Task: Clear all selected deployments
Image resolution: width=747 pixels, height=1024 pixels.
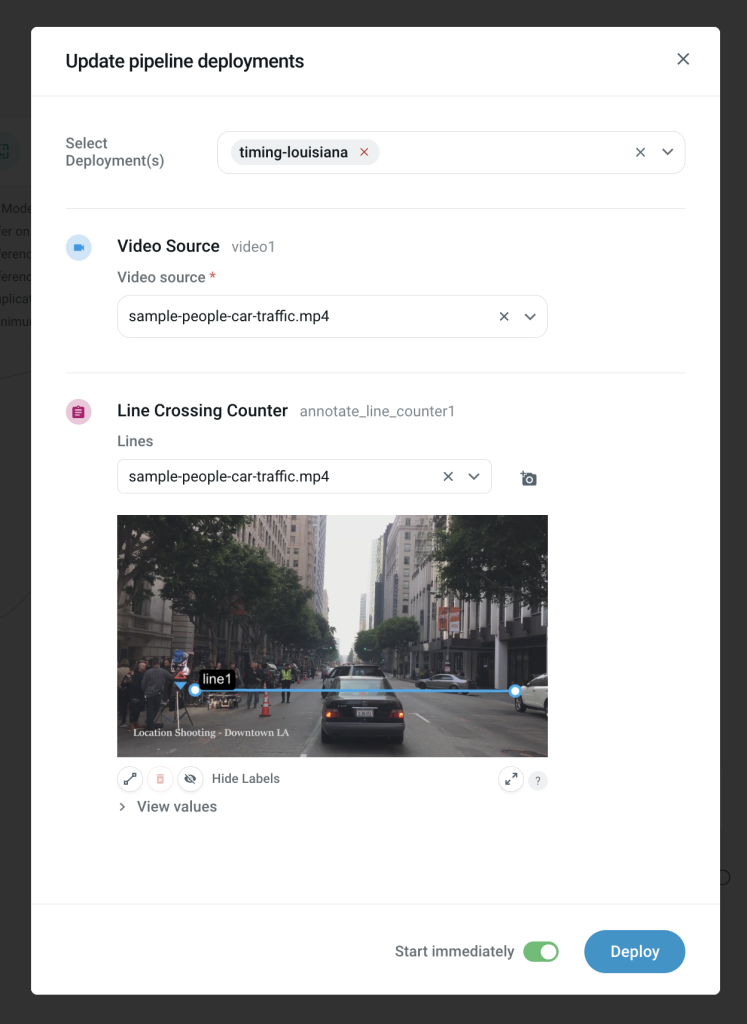Action: (641, 152)
